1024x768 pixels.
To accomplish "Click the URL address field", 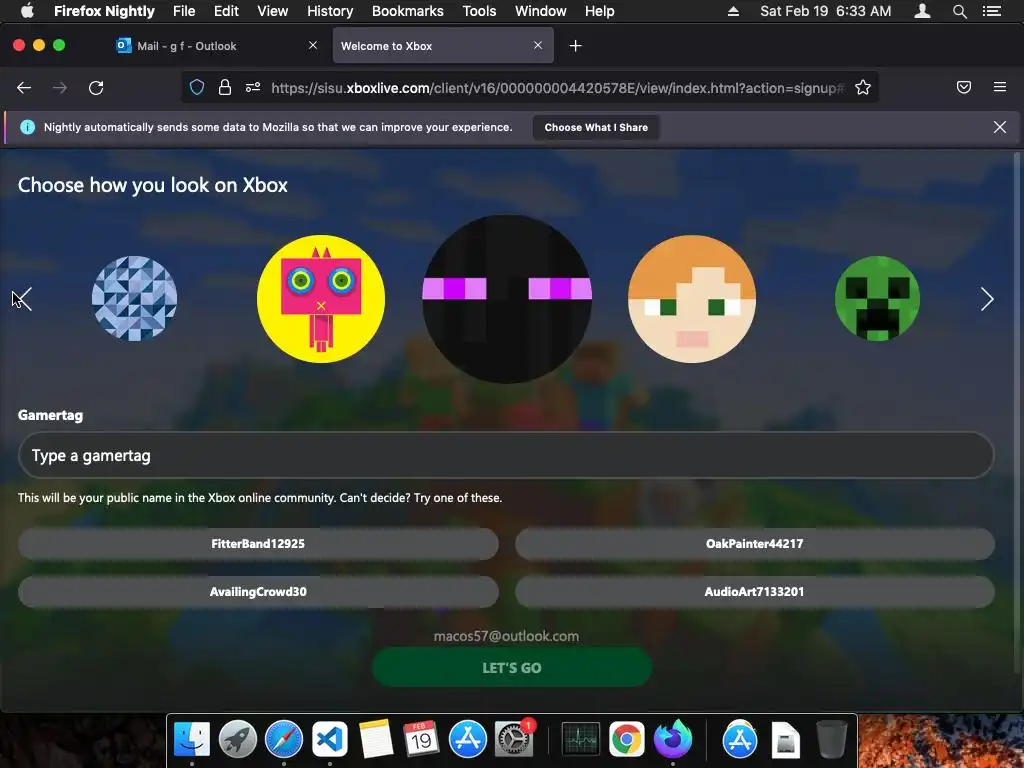I will (557, 88).
